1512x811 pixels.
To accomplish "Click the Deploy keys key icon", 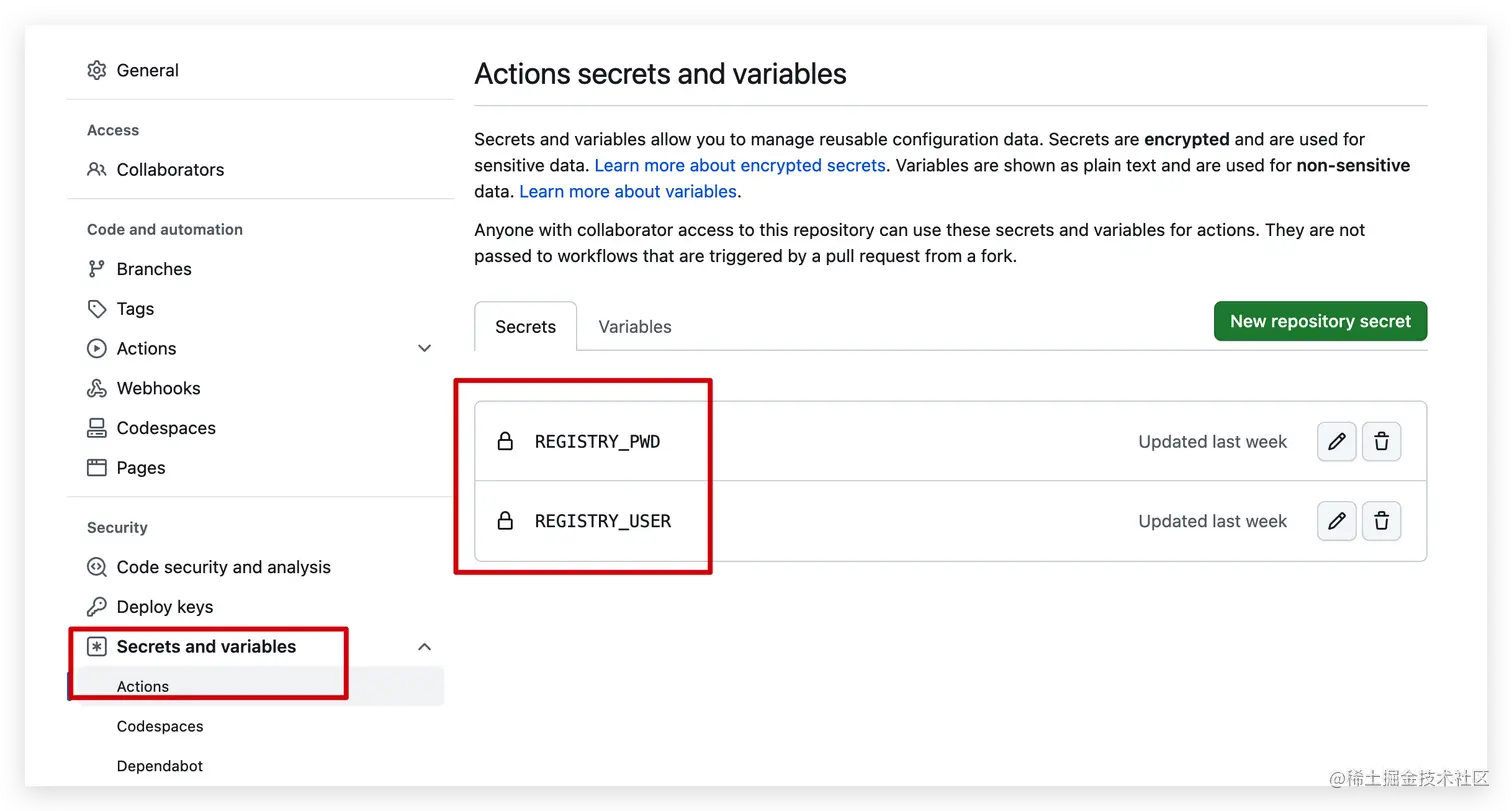I will (97, 607).
